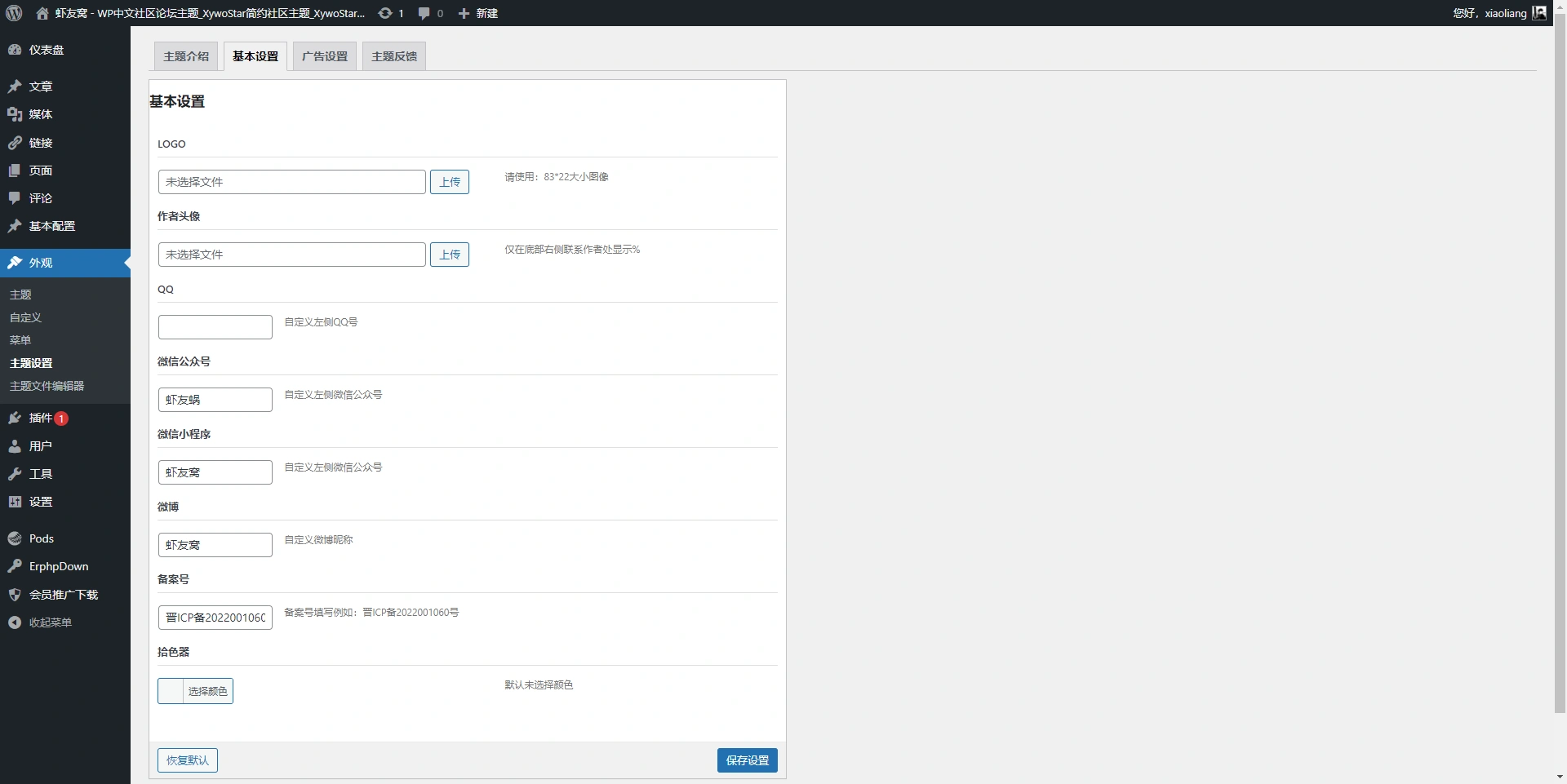Click the WordPress logo icon
The width and height of the screenshot is (1567, 784).
tap(14, 13)
